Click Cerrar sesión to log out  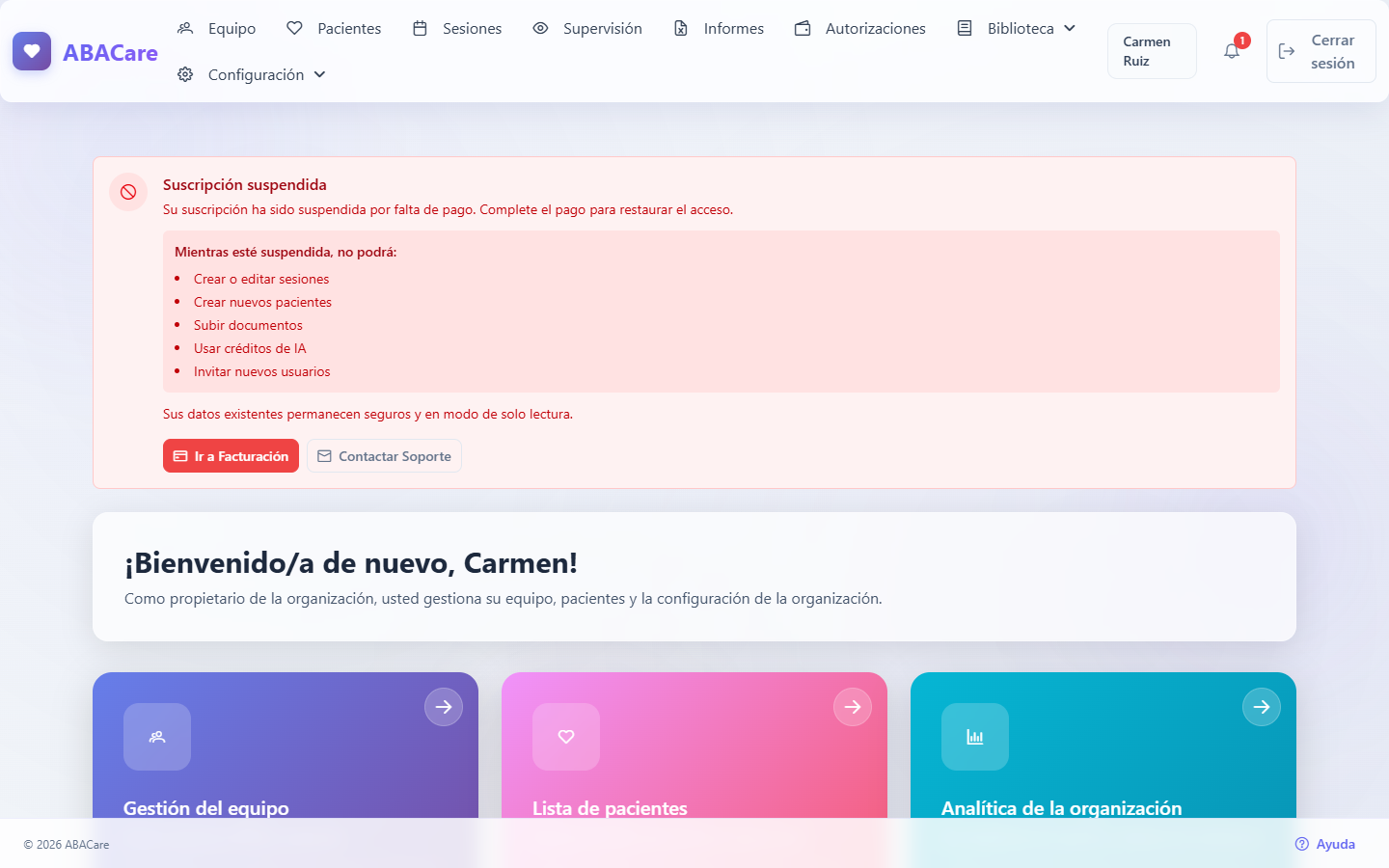point(1321,51)
